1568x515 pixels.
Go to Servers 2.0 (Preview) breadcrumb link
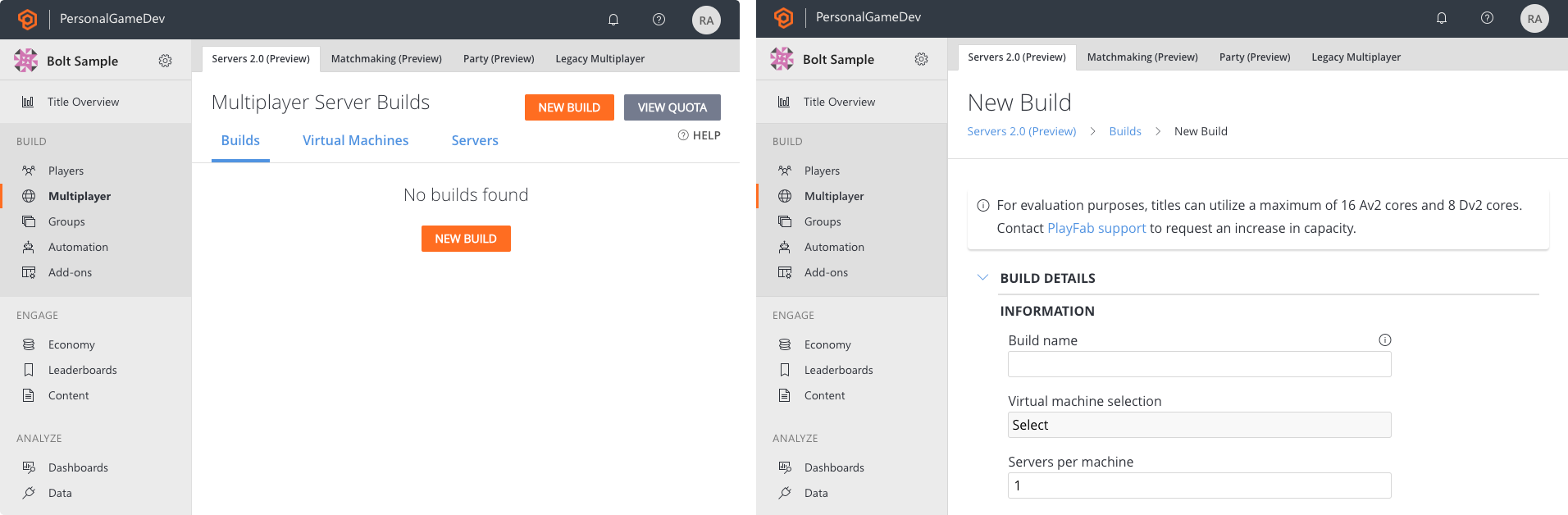pos(1022,131)
